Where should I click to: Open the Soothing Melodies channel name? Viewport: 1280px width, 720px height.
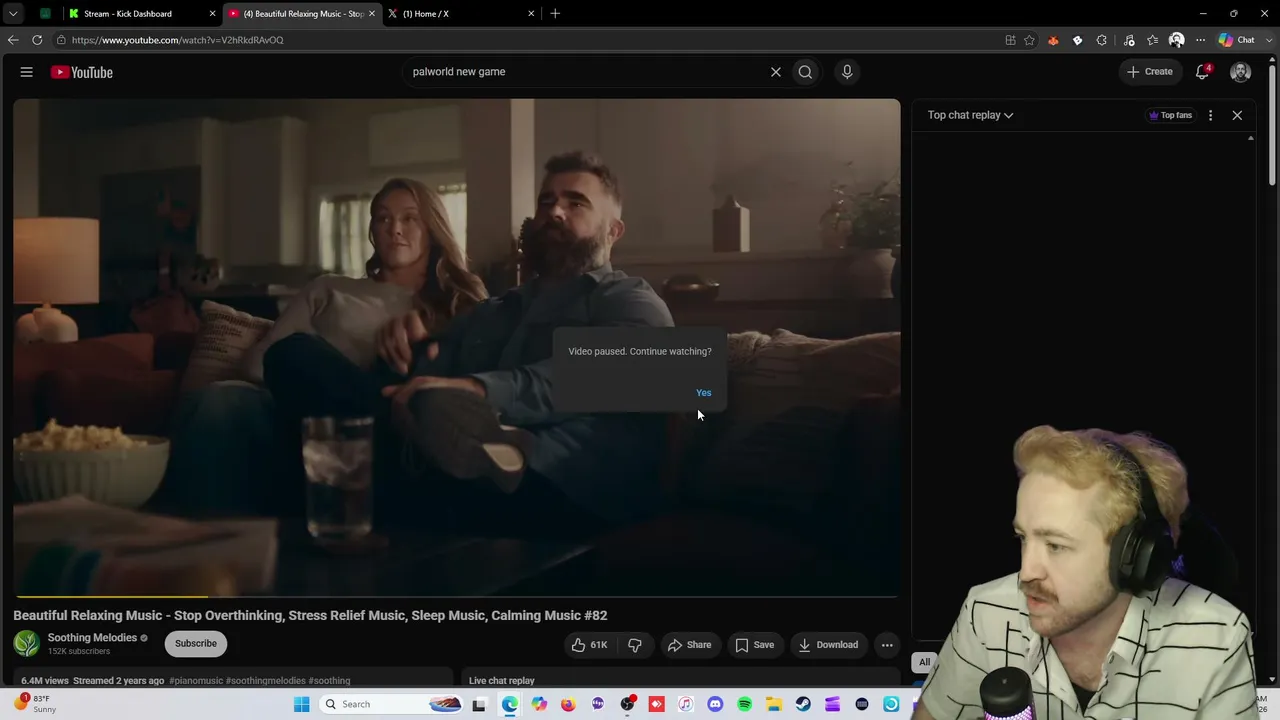pos(92,638)
